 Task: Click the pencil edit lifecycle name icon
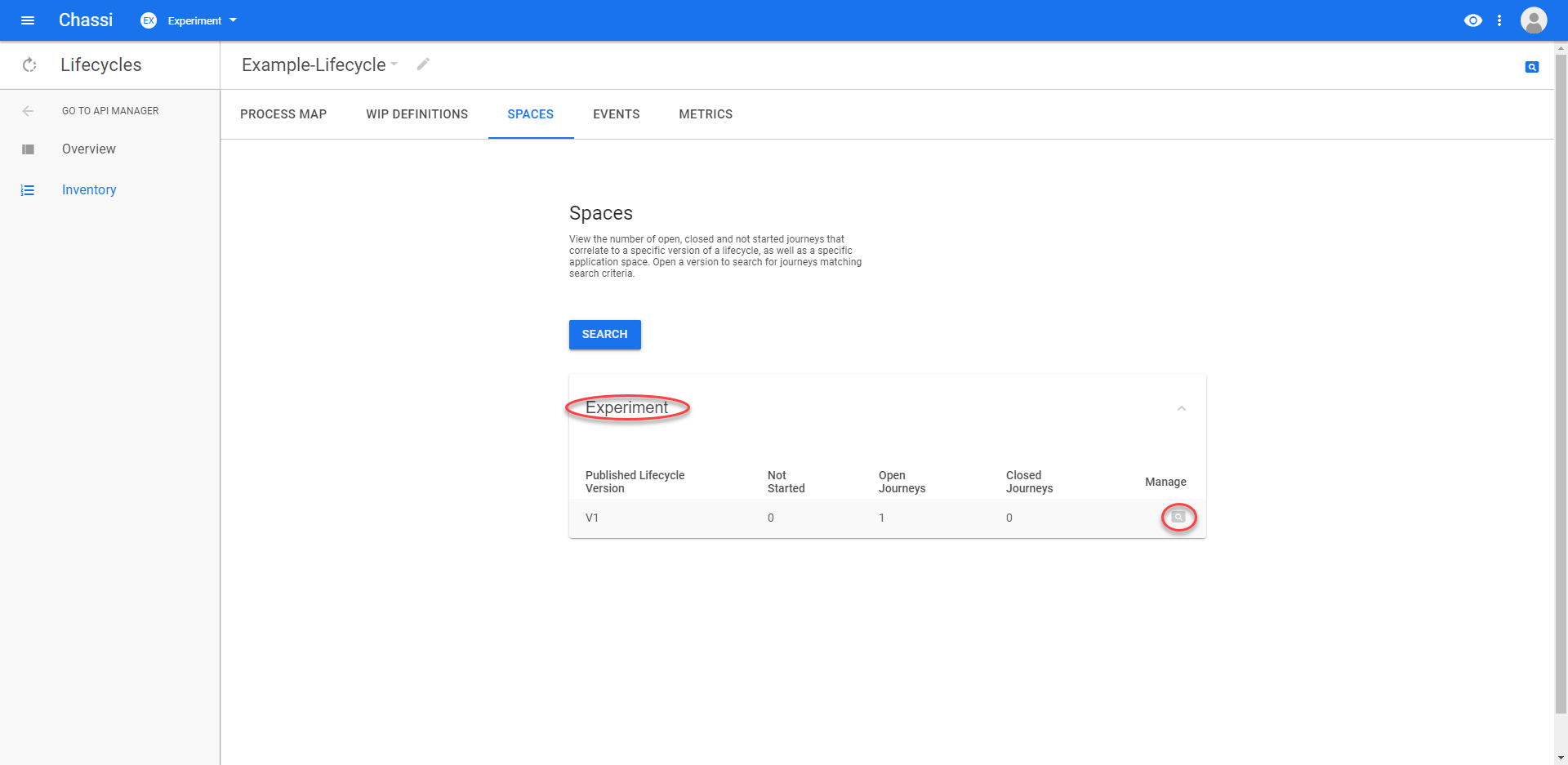[x=423, y=64]
